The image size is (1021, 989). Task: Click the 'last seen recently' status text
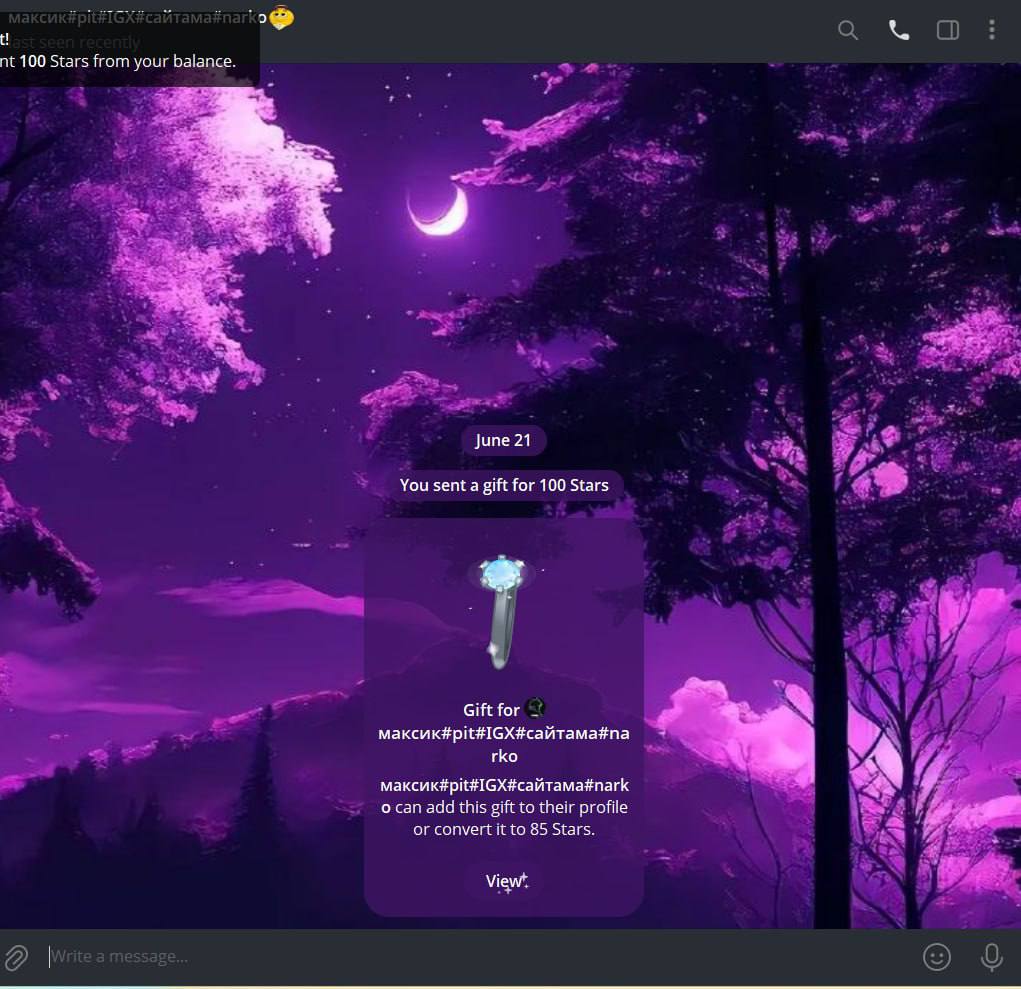click(74, 42)
